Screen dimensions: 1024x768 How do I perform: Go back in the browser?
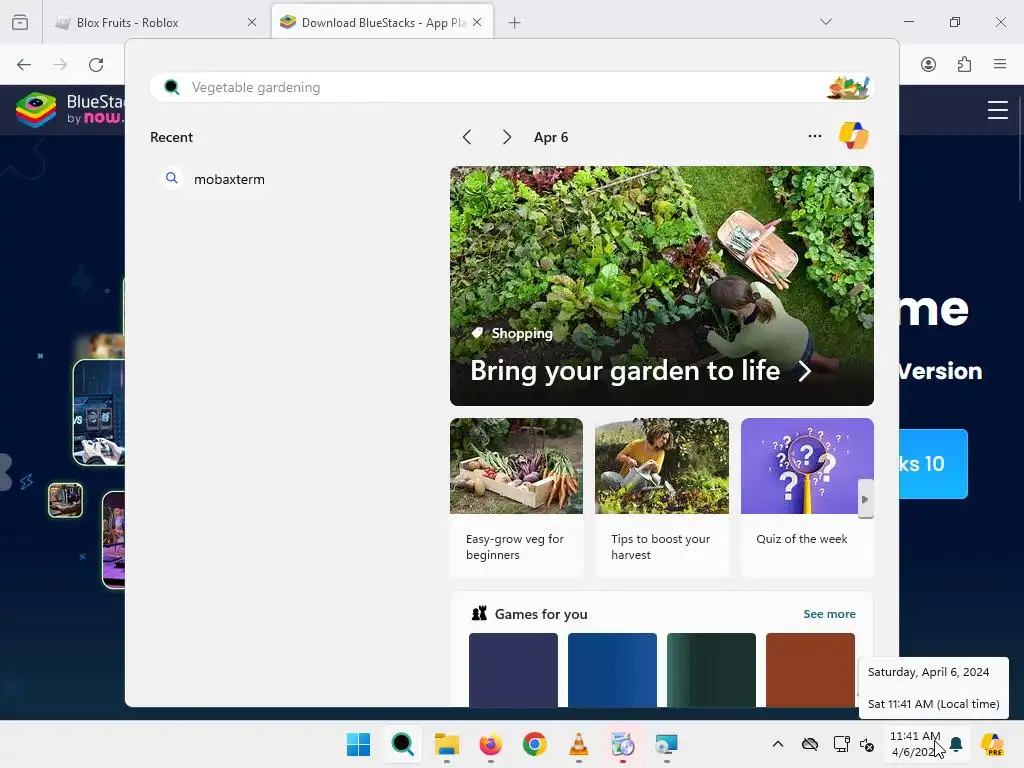[x=24, y=64]
